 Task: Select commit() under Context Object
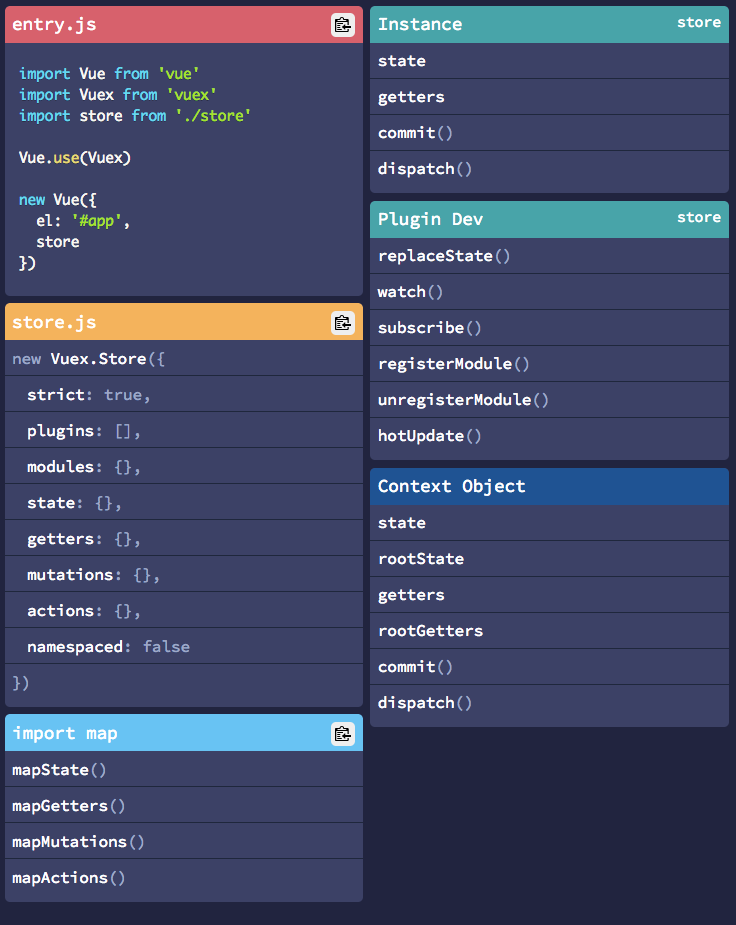point(549,667)
